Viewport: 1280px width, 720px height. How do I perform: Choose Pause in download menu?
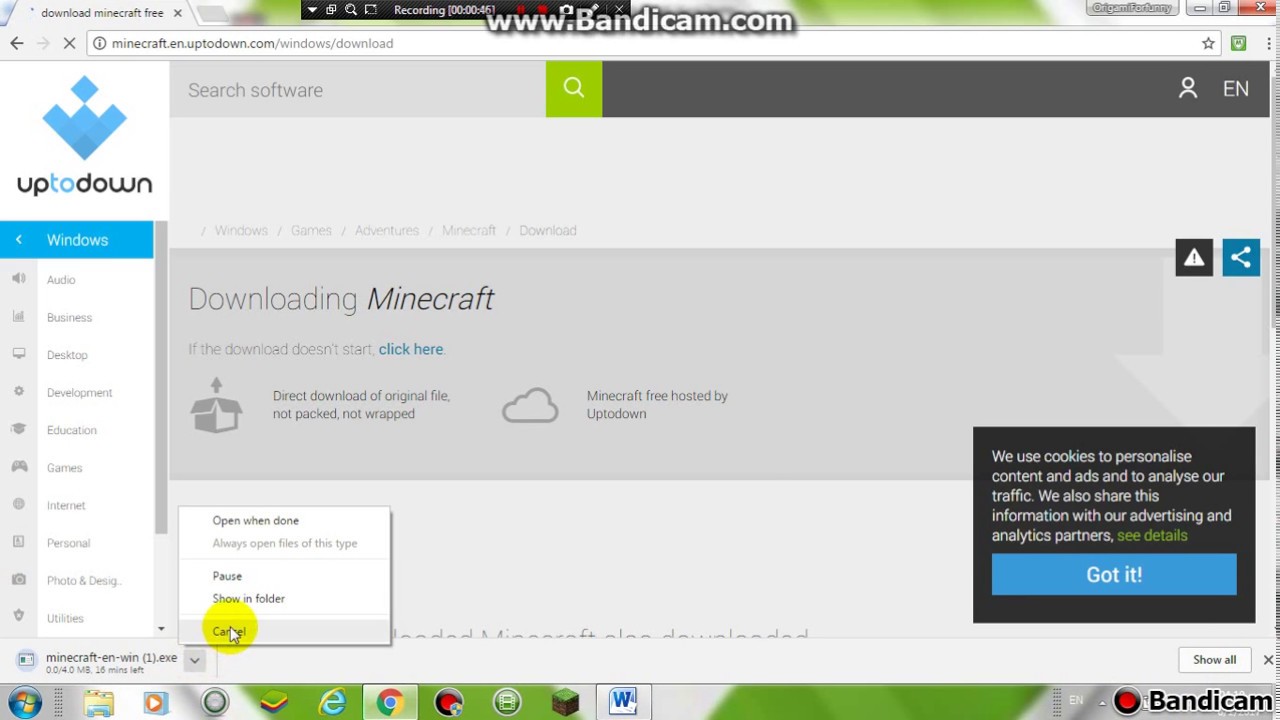tap(227, 576)
